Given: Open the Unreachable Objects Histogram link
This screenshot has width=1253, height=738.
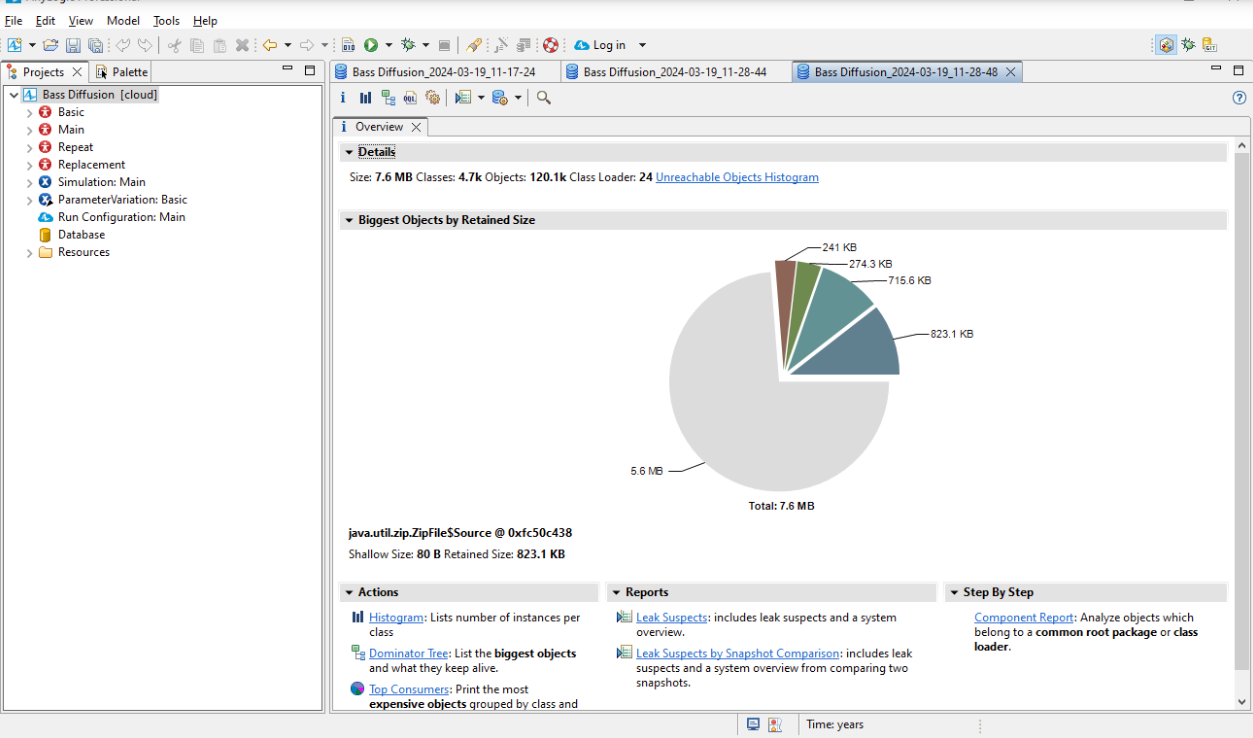Looking at the screenshot, I should pyautogui.click(x=737, y=177).
